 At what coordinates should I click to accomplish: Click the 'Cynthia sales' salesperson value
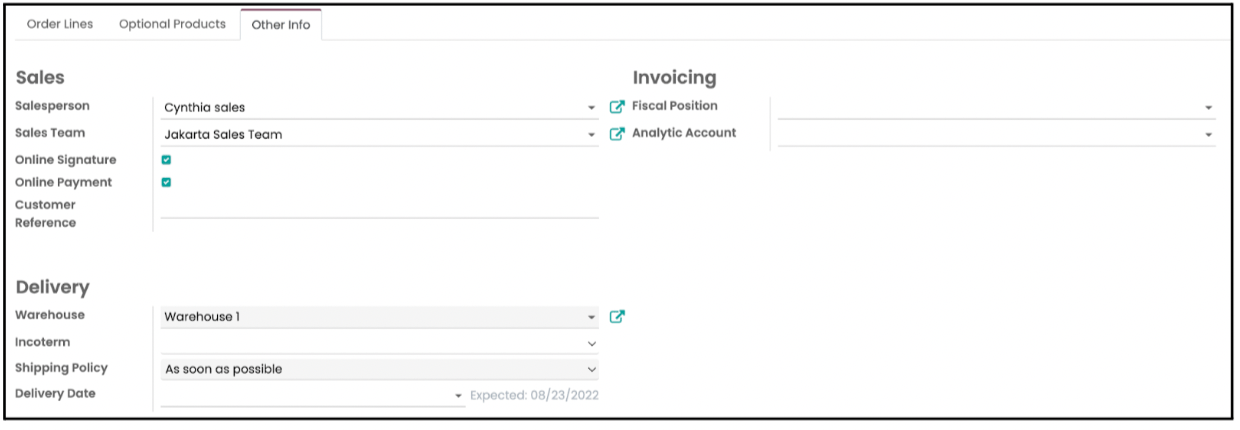pos(205,108)
